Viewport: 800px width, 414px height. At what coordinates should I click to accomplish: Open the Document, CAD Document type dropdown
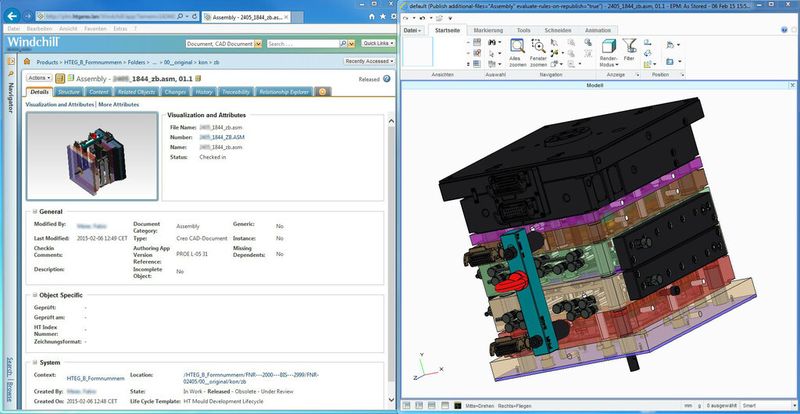pyautogui.click(x=225, y=44)
